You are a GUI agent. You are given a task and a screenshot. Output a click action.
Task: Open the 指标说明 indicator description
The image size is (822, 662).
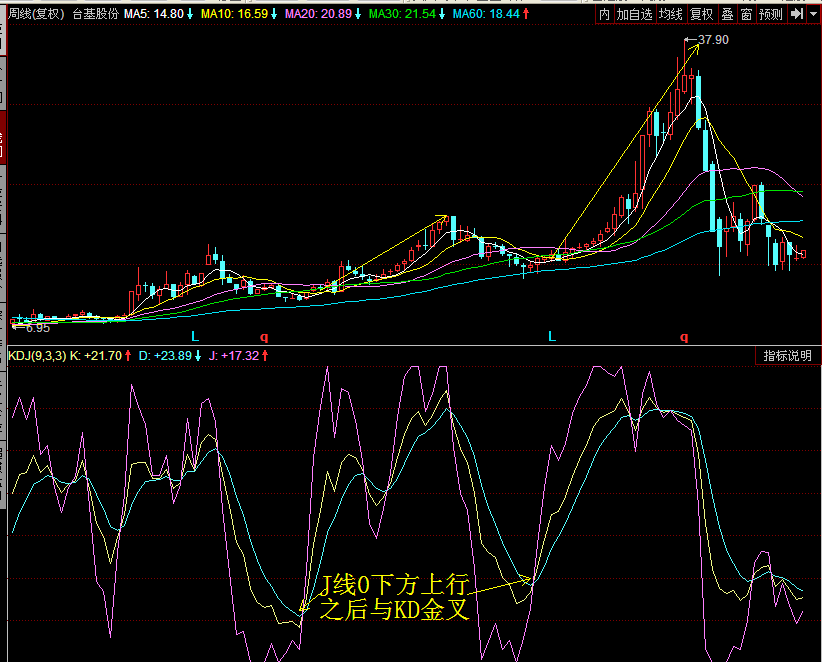pyautogui.click(x=787, y=356)
